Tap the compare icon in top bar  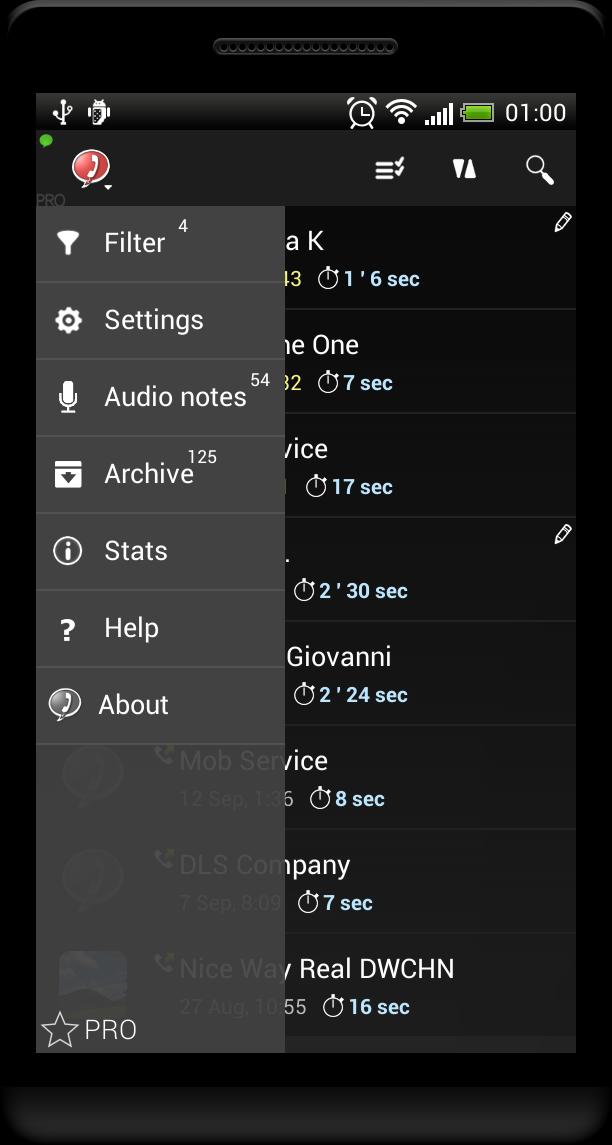[464, 169]
